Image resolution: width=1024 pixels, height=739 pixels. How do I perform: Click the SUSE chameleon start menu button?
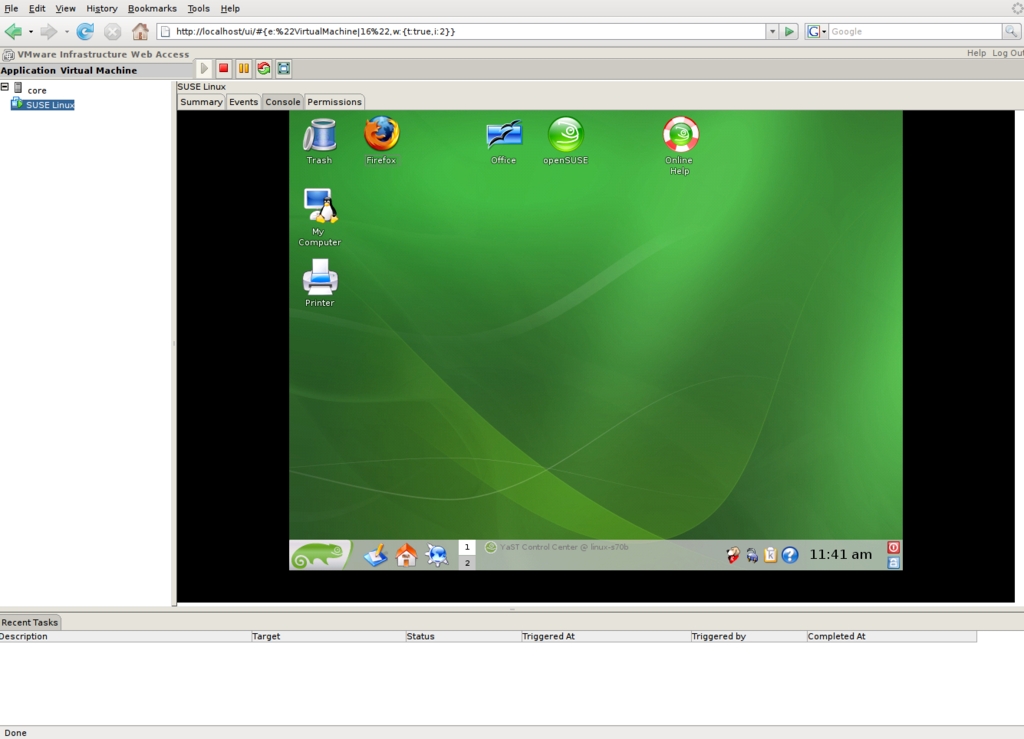(x=320, y=555)
